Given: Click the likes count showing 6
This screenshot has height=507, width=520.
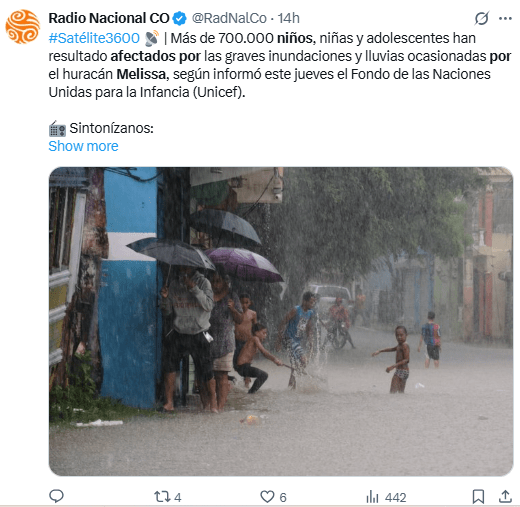Looking at the screenshot, I should 283,497.
